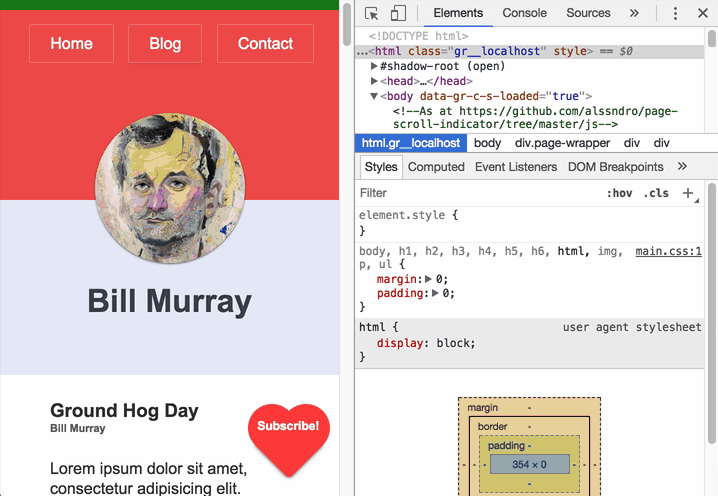Image resolution: width=718 pixels, height=496 pixels.
Task: Click the Bill Murray author byline
Action: [78, 429]
